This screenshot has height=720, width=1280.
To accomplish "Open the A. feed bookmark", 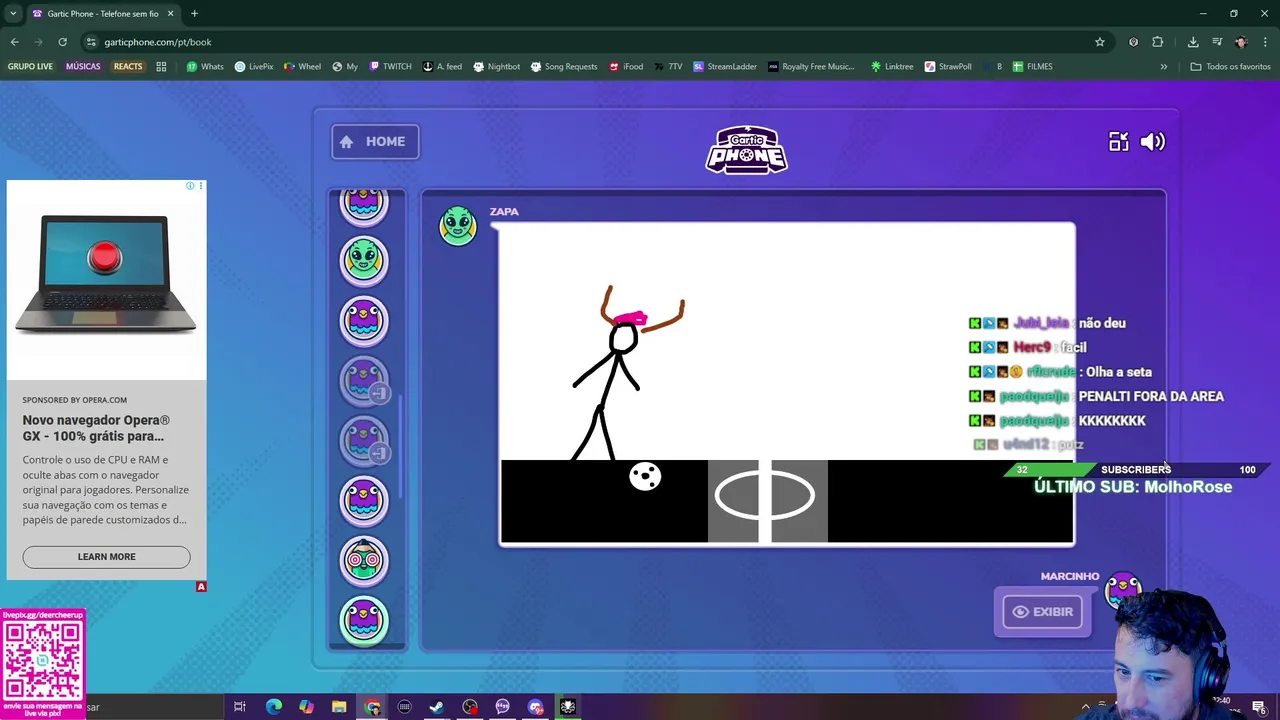I will coord(442,67).
